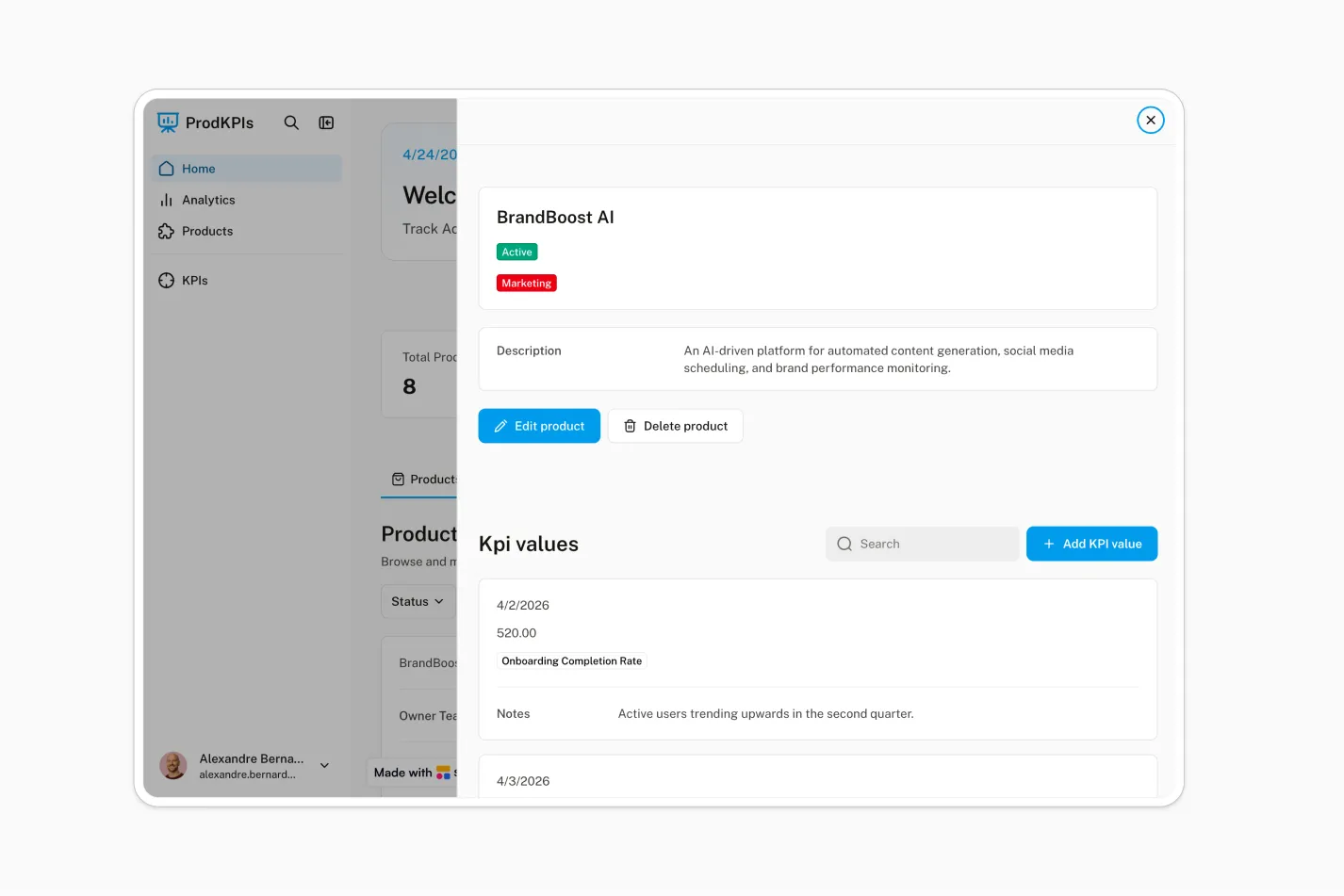Click the 4/2/2026 KPI entry date

tap(523, 605)
